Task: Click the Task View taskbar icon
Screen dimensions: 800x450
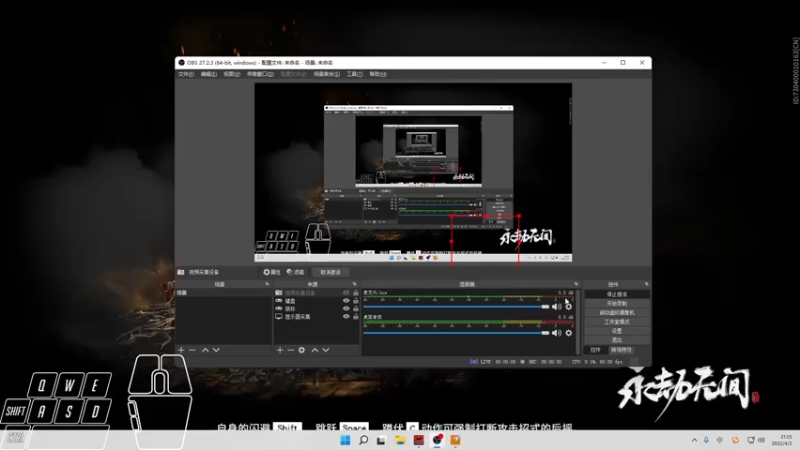Action: [x=381, y=440]
